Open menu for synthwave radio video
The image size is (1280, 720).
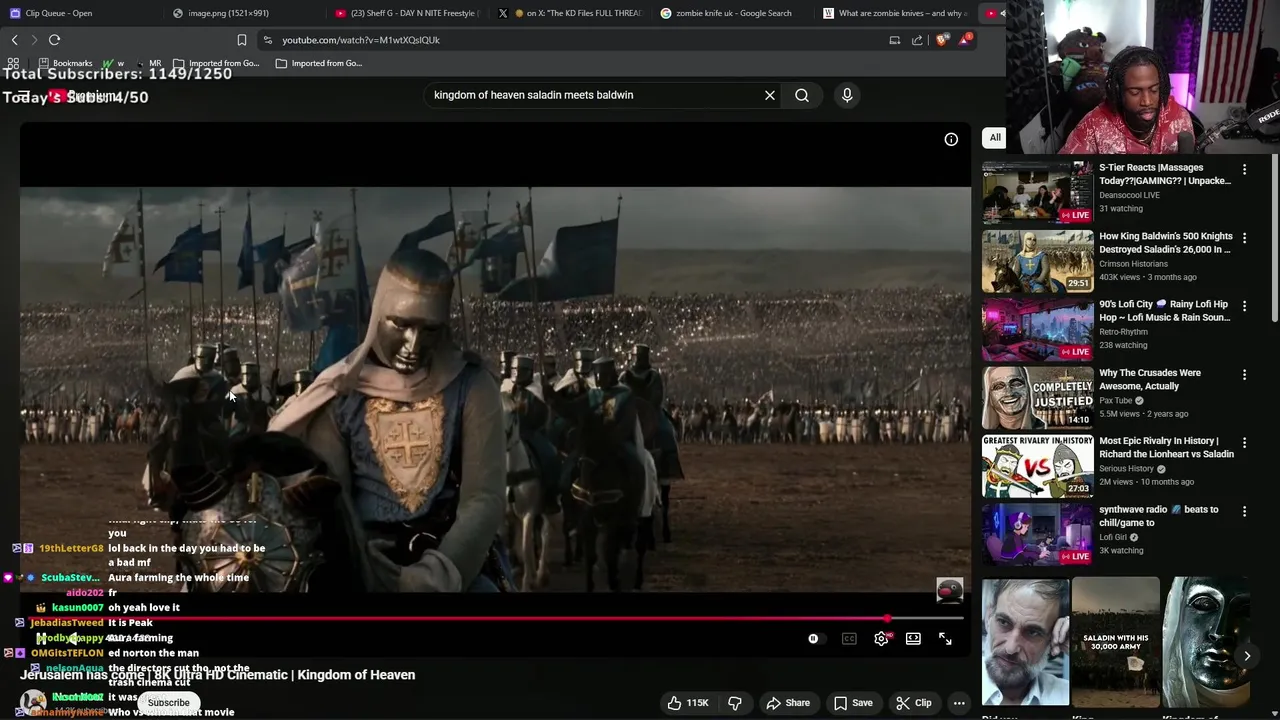pos(1244,511)
